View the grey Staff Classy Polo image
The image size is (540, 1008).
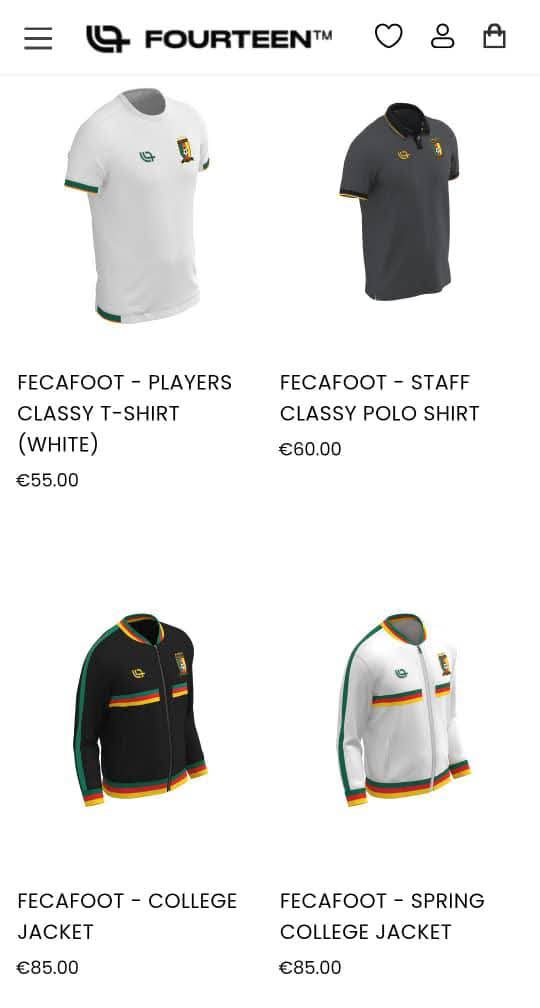tap(399, 201)
